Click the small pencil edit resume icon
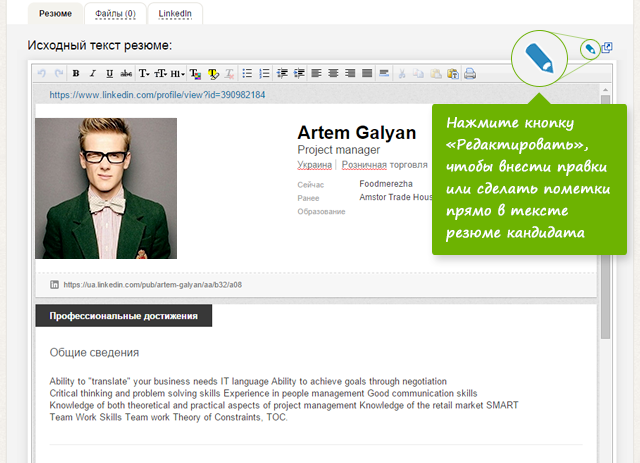Screen dimensions: 640x463 (590, 47)
